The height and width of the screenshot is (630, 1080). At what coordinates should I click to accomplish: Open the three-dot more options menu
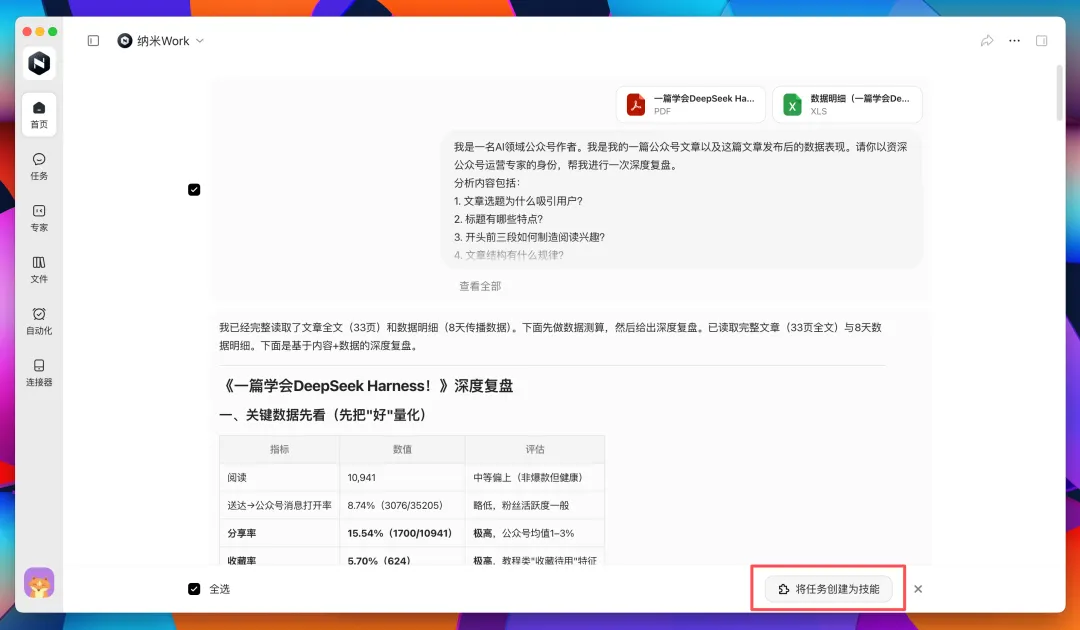pos(1015,41)
